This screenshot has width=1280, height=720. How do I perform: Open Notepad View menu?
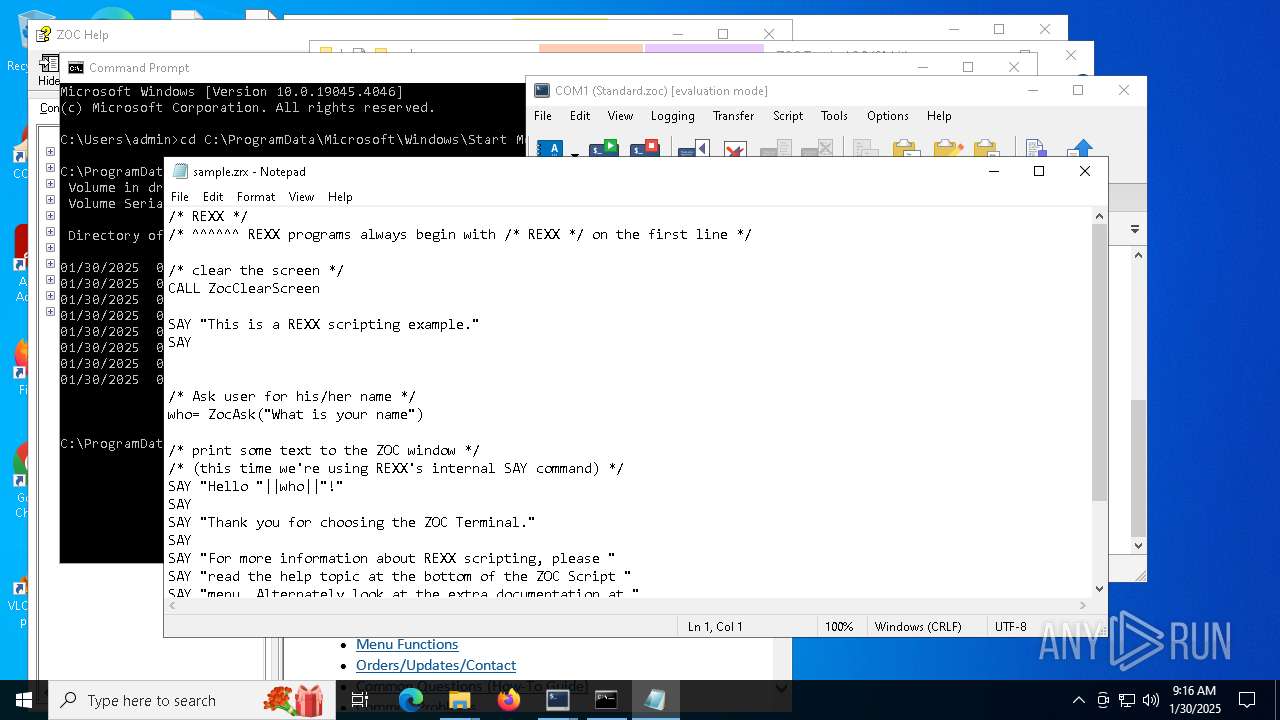click(x=301, y=197)
